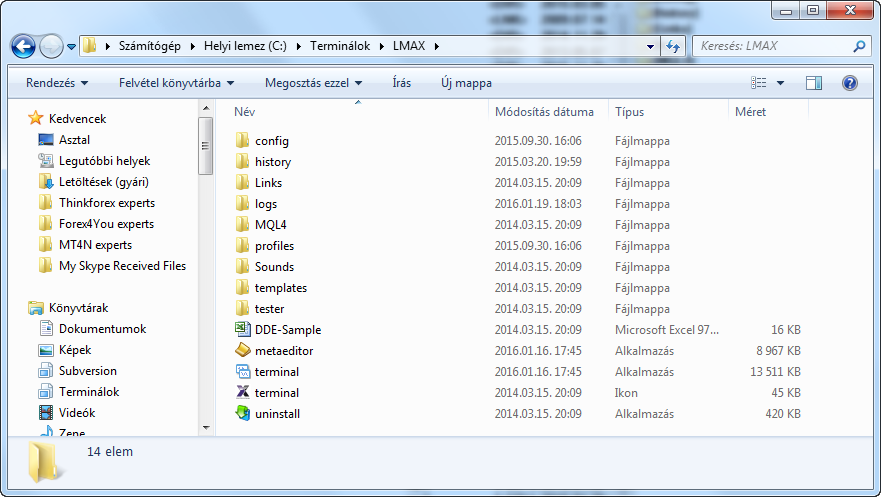The image size is (881, 497).
Task: Click LMAX breadcrumb segment
Action: pyautogui.click(x=408, y=46)
